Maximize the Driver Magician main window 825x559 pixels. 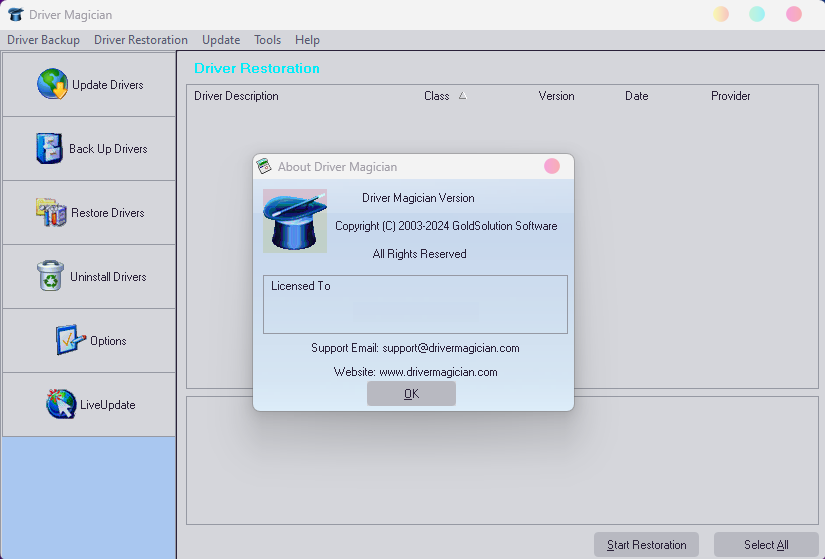(757, 14)
